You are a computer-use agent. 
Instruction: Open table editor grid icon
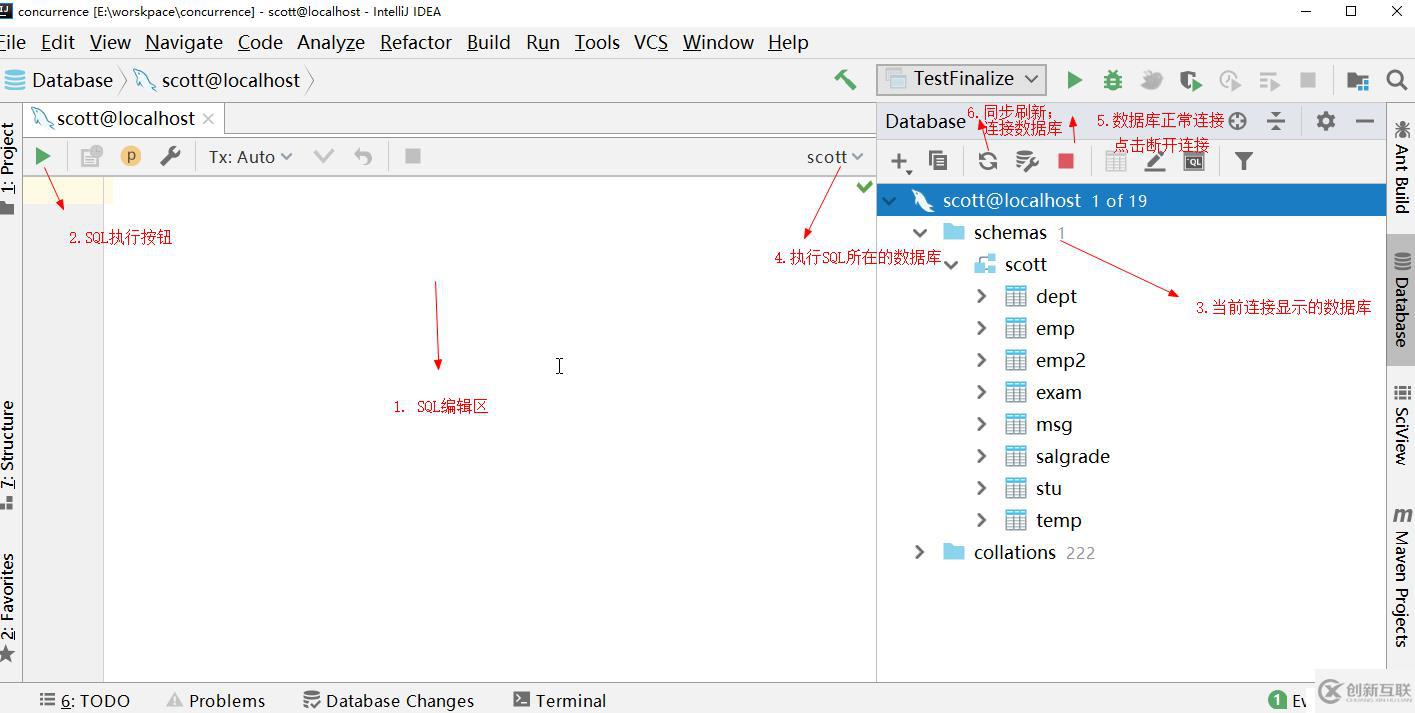tap(1116, 161)
